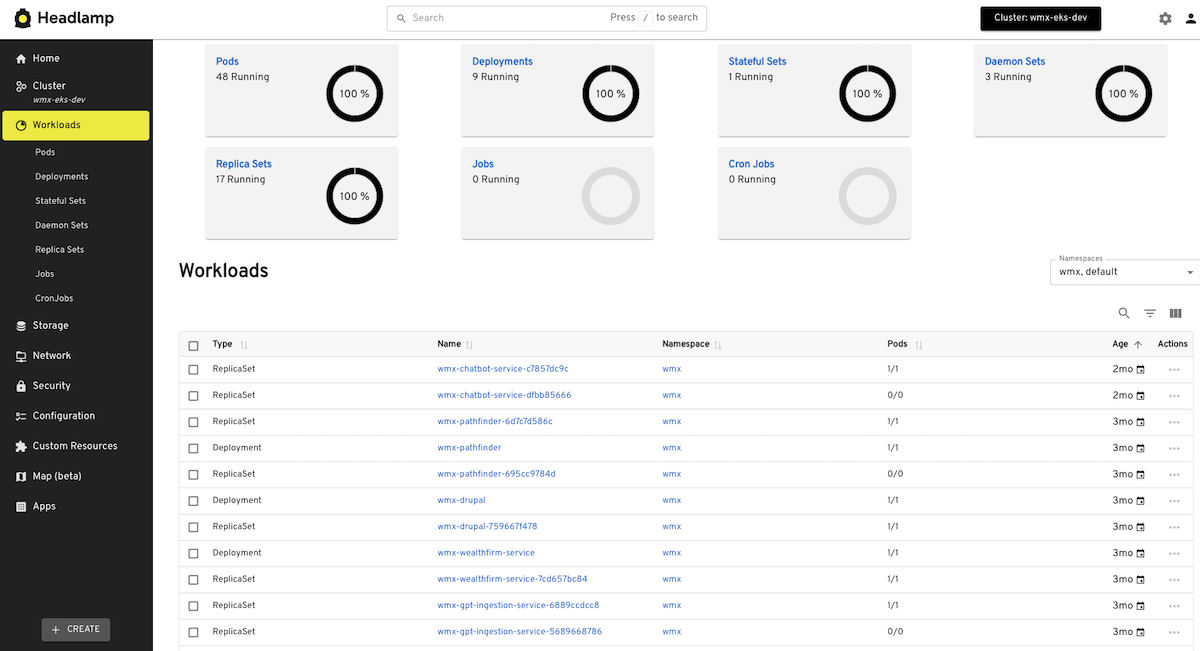1200x651 pixels.
Task: Tick the wmx-wealthfirm-service deployment row checkbox
Action: pyautogui.click(x=193, y=553)
